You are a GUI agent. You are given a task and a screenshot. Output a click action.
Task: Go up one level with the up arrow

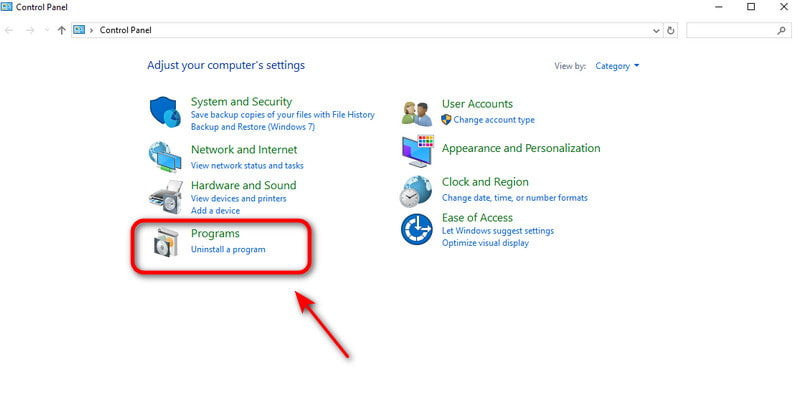[62, 30]
